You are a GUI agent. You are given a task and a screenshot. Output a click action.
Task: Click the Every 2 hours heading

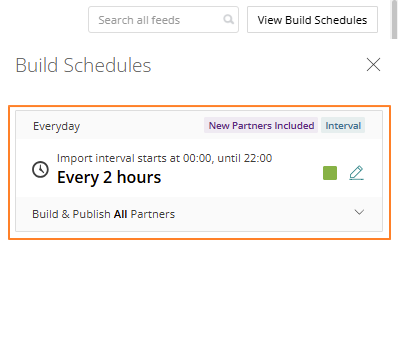coord(109,177)
